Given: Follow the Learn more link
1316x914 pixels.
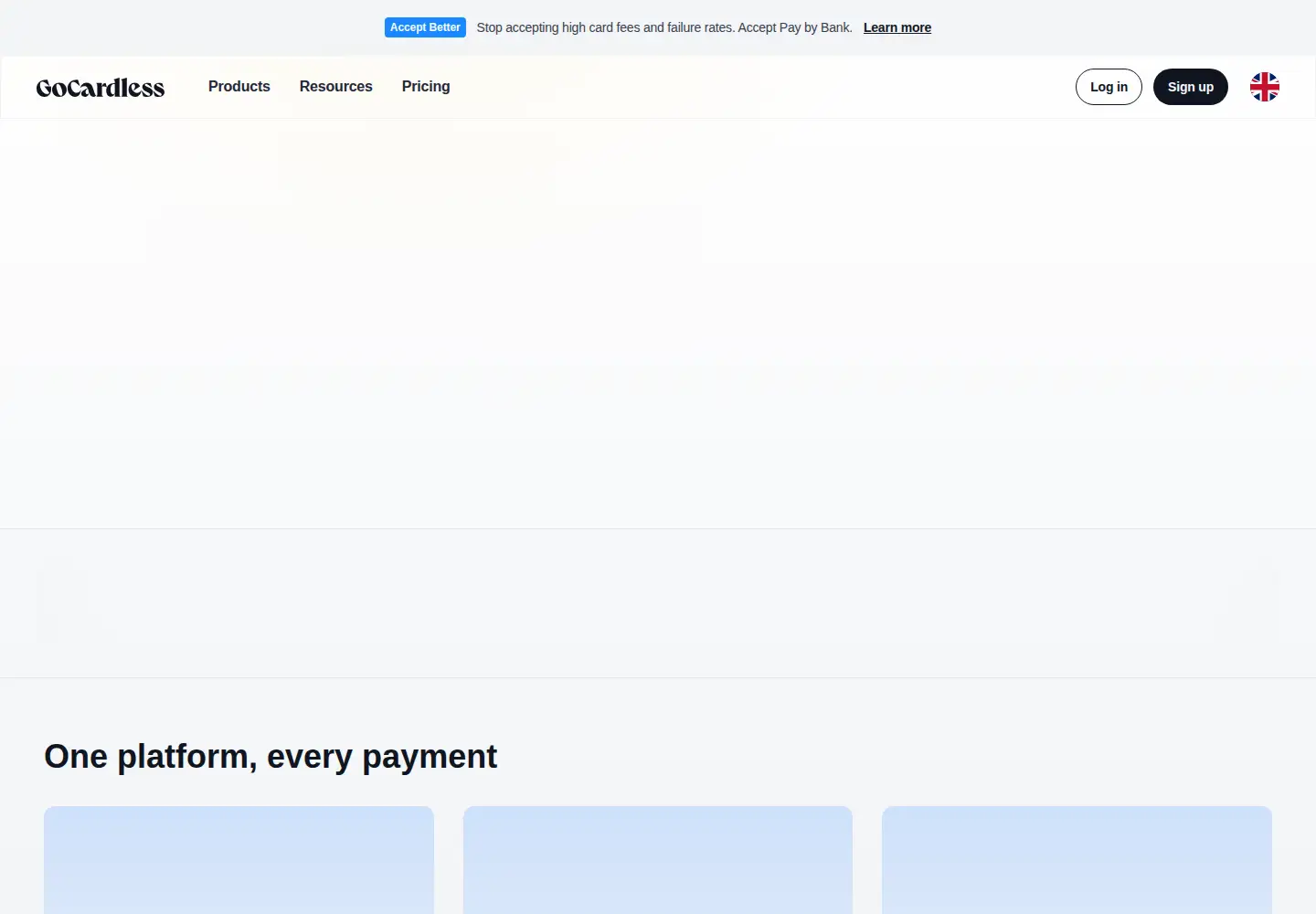Looking at the screenshot, I should coord(897,27).
